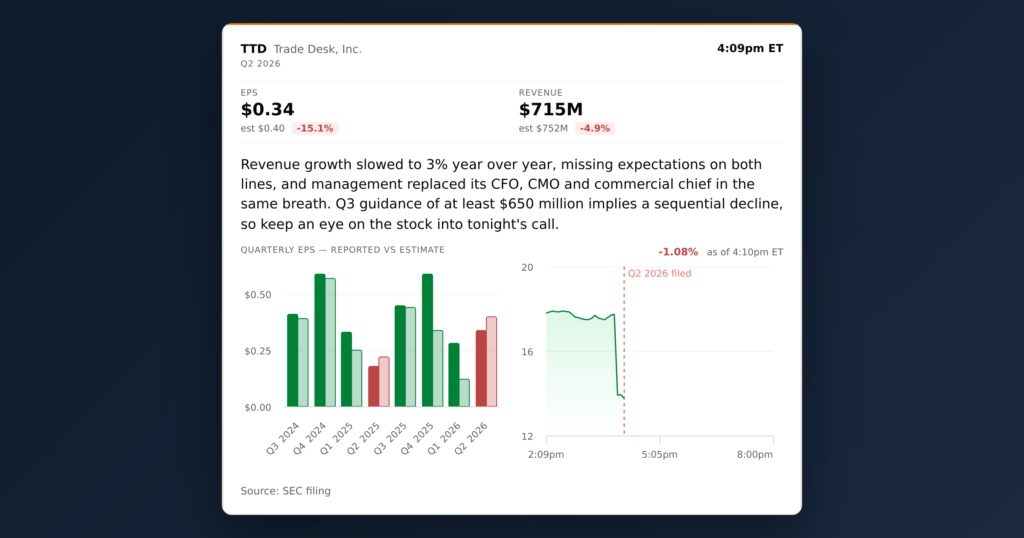Image resolution: width=1024 pixels, height=538 pixels.
Task: Click the -1.08% price change figure
Action: tap(678, 252)
